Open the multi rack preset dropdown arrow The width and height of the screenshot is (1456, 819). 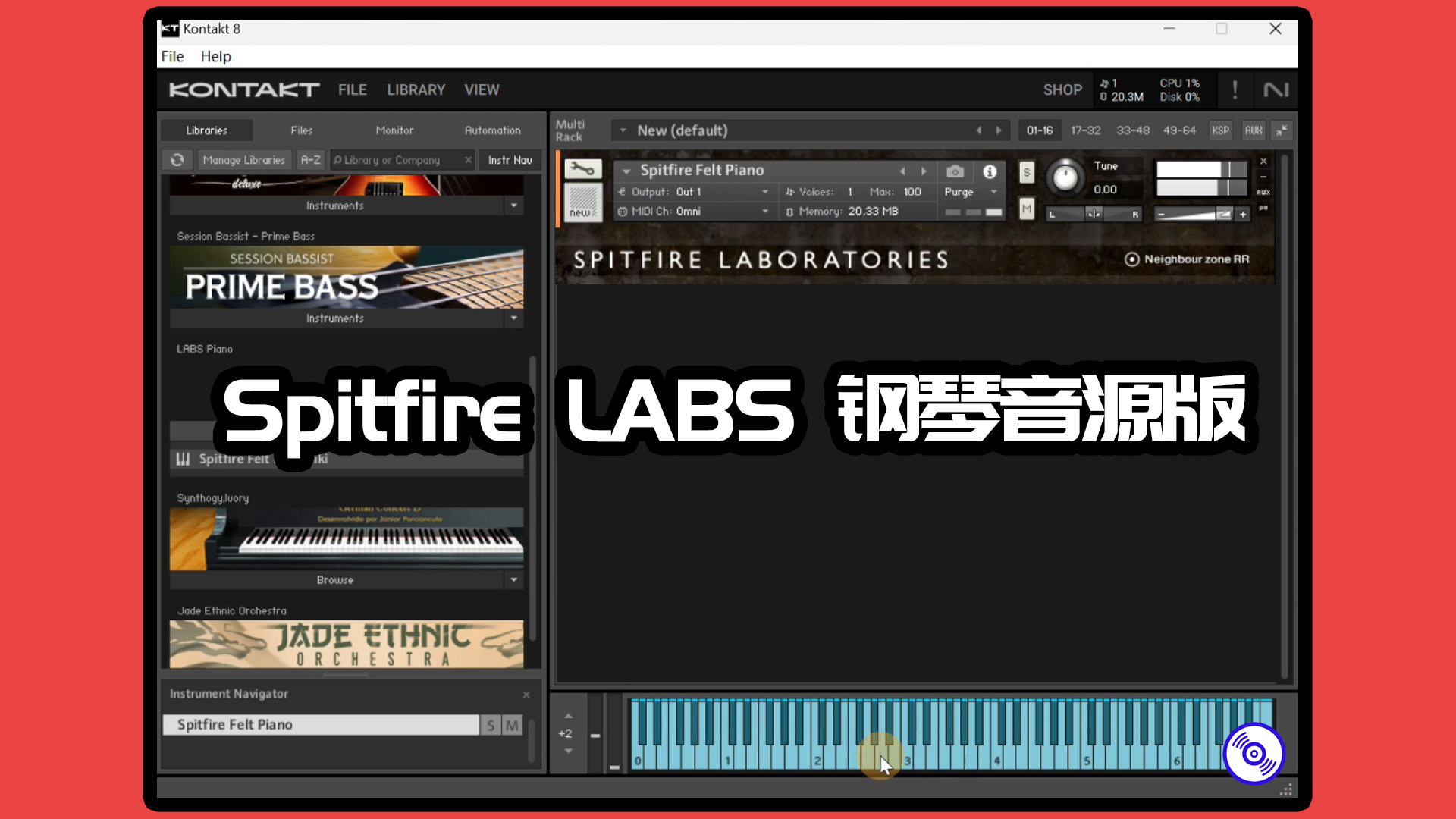(x=623, y=130)
